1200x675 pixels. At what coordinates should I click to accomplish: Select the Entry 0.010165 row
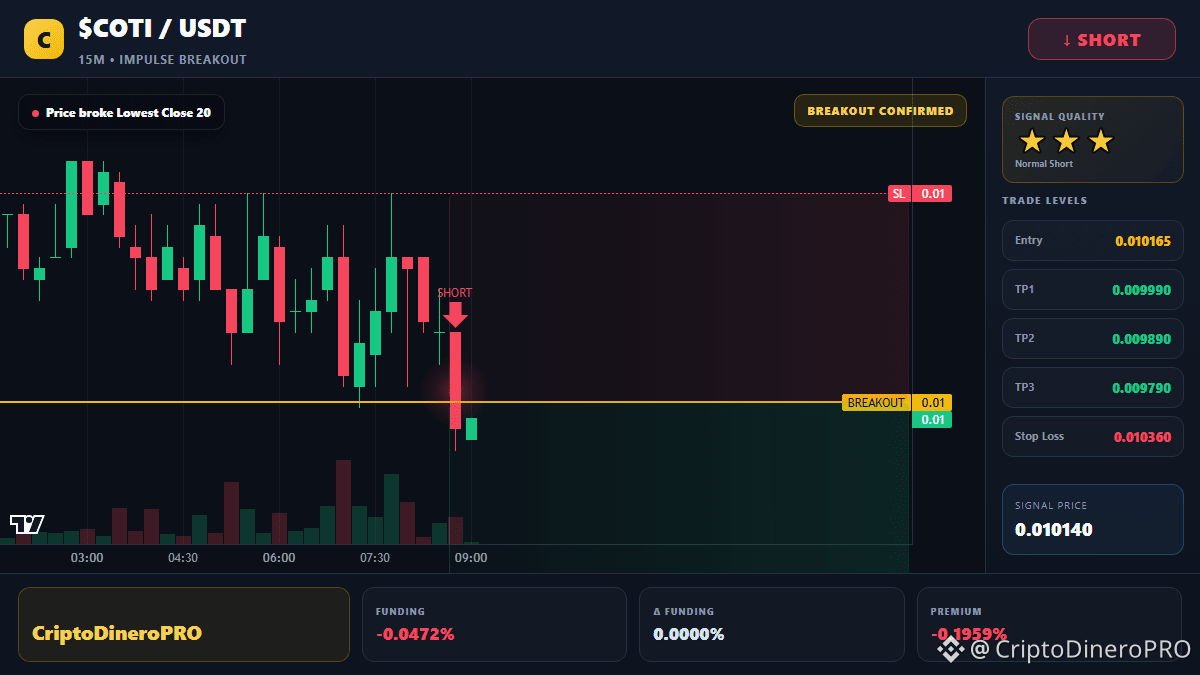(1093, 240)
